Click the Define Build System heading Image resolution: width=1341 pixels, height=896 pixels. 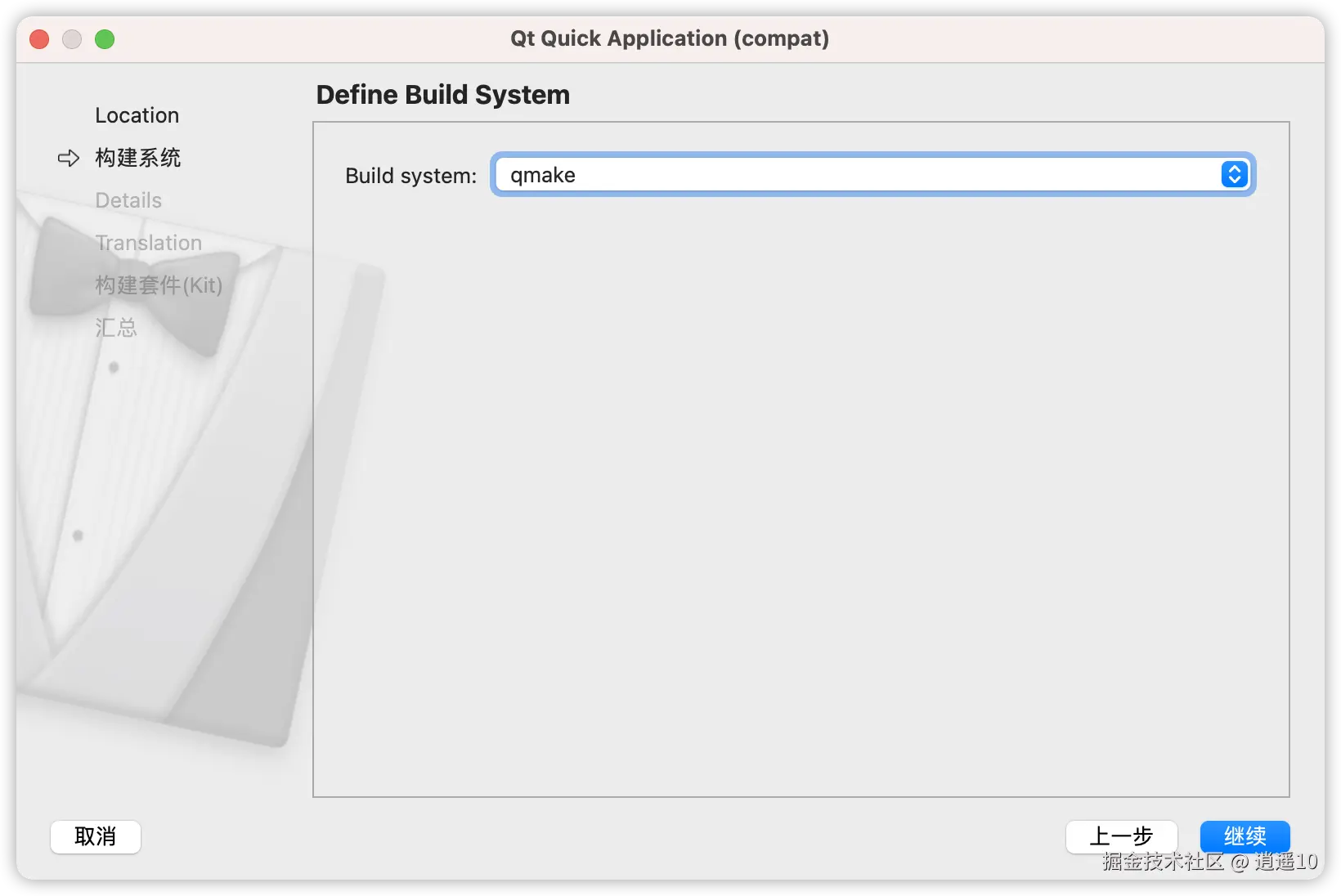(x=443, y=95)
